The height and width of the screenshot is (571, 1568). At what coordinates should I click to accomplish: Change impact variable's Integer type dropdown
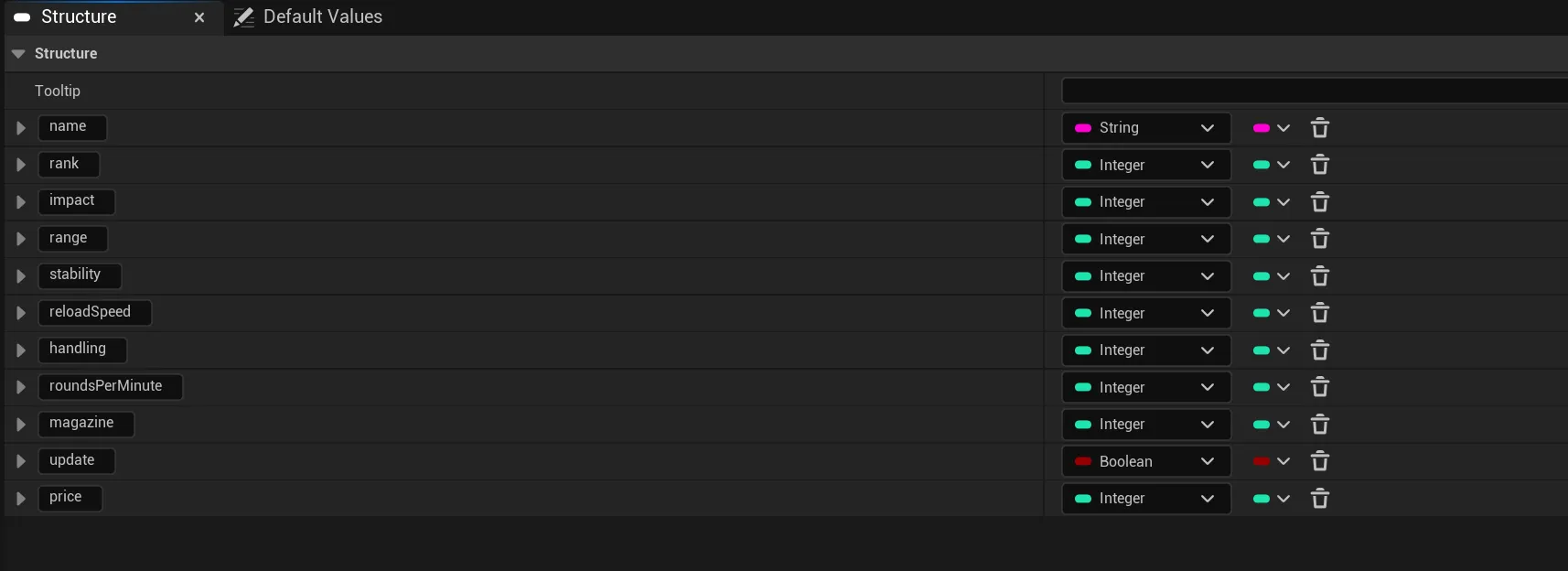pyautogui.click(x=1145, y=202)
